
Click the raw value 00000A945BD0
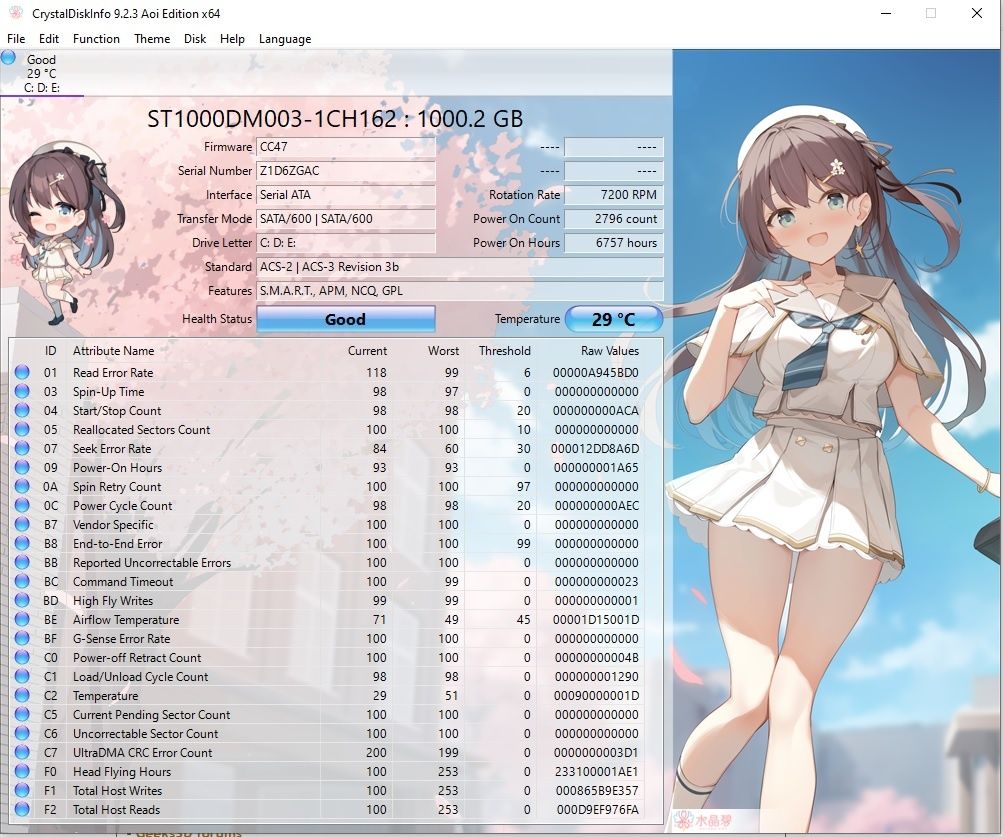click(x=596, y=372)
